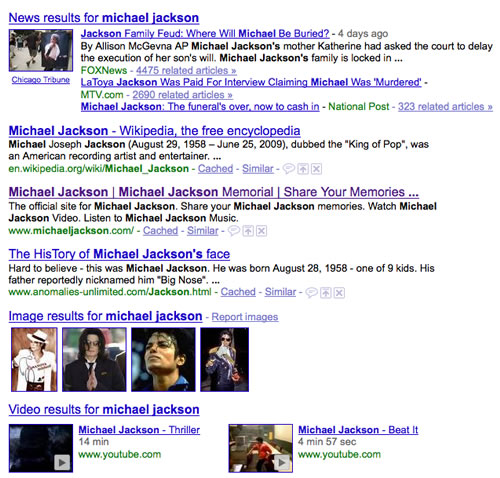Click National Post source text

click(359, 107)
